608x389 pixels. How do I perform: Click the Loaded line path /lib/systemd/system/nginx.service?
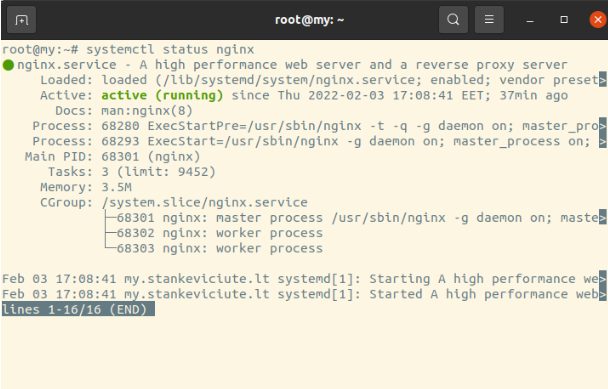click(288, 80)
